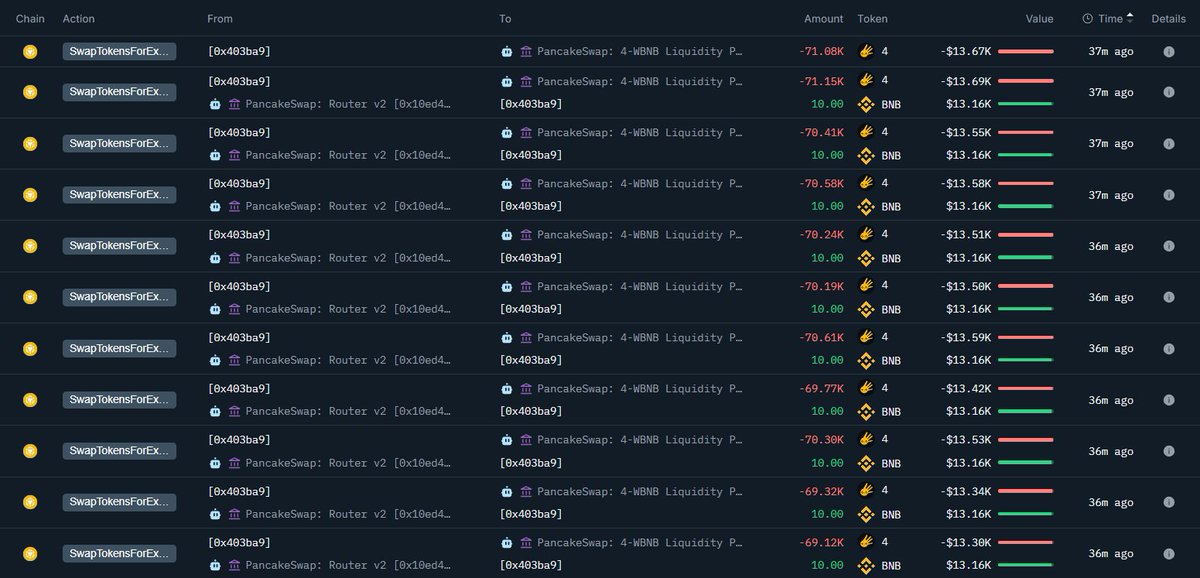Open PancakeSwap 4-WBNB Liquidity pool in -71.15K row

point(639,81)
